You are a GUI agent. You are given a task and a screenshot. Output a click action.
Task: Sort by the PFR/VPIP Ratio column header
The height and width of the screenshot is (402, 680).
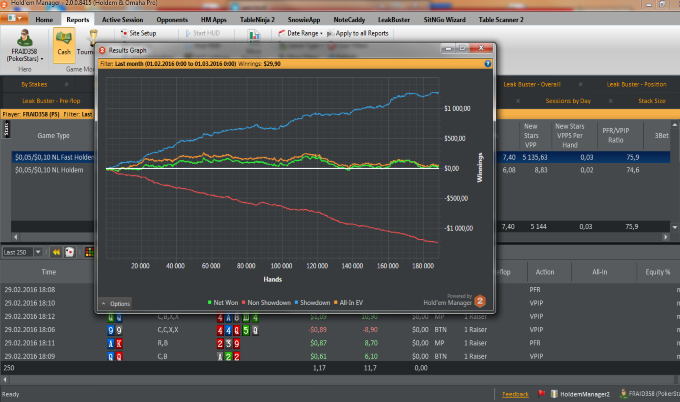click(615, 135)
